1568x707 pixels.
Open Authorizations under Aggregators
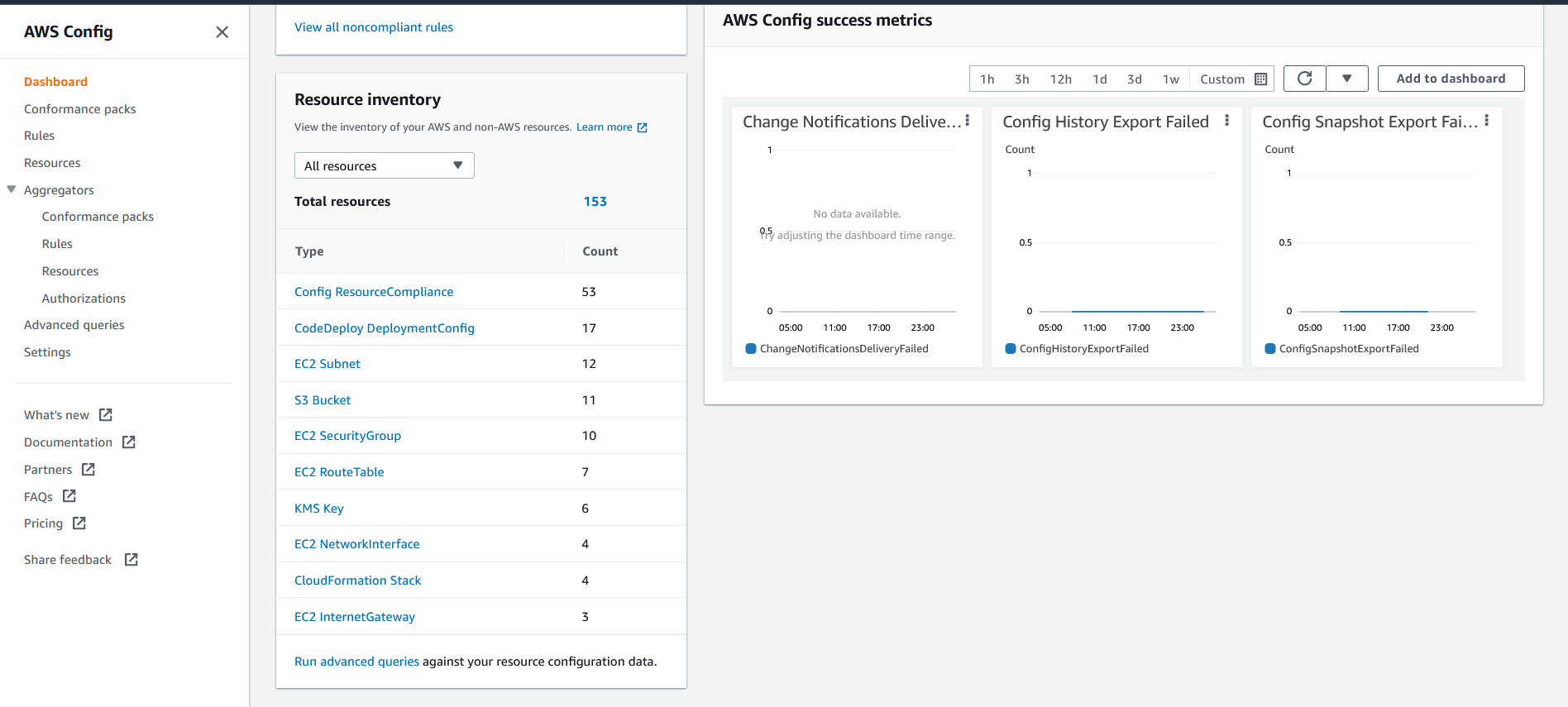click(84, 299)
